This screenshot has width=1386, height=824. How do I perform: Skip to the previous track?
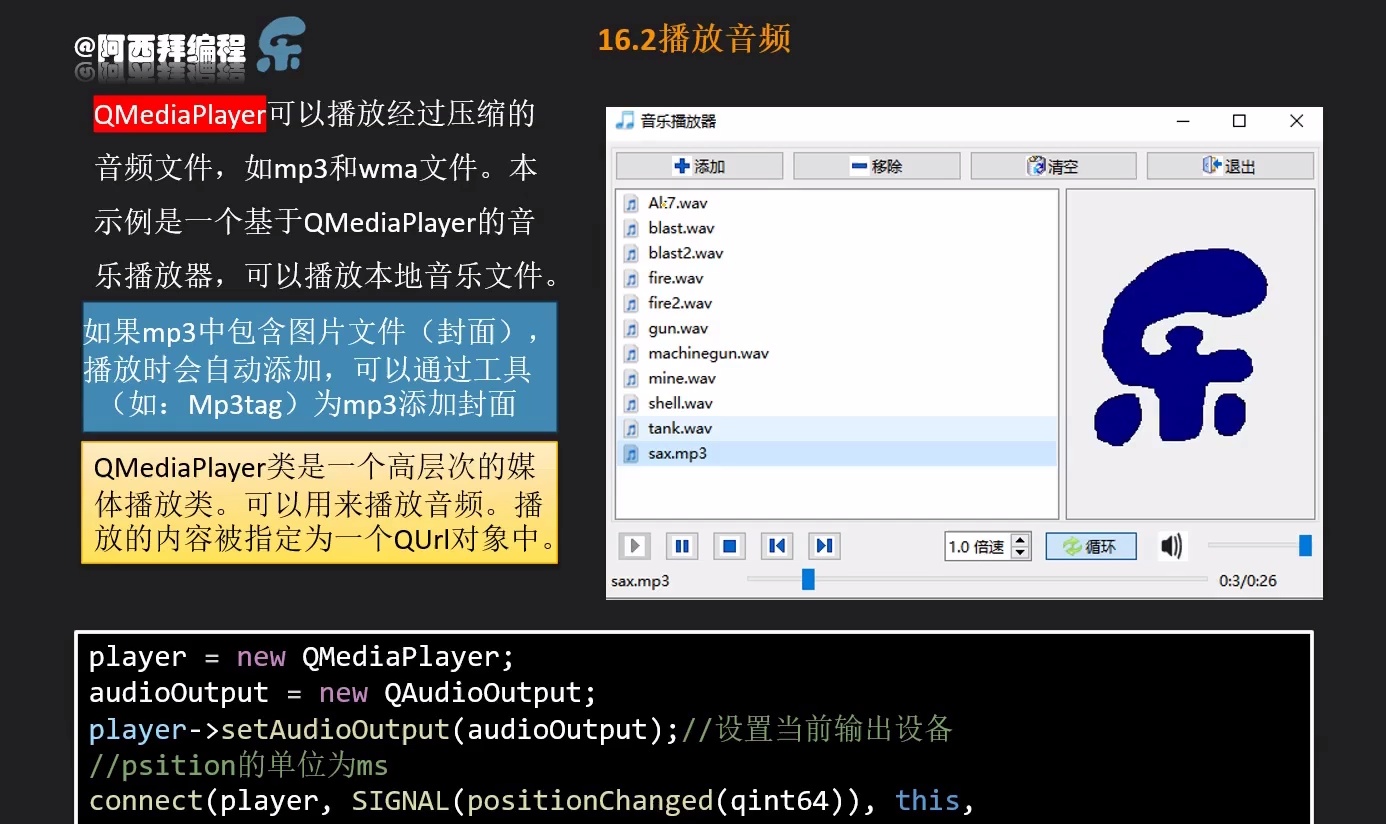[777, 545]
